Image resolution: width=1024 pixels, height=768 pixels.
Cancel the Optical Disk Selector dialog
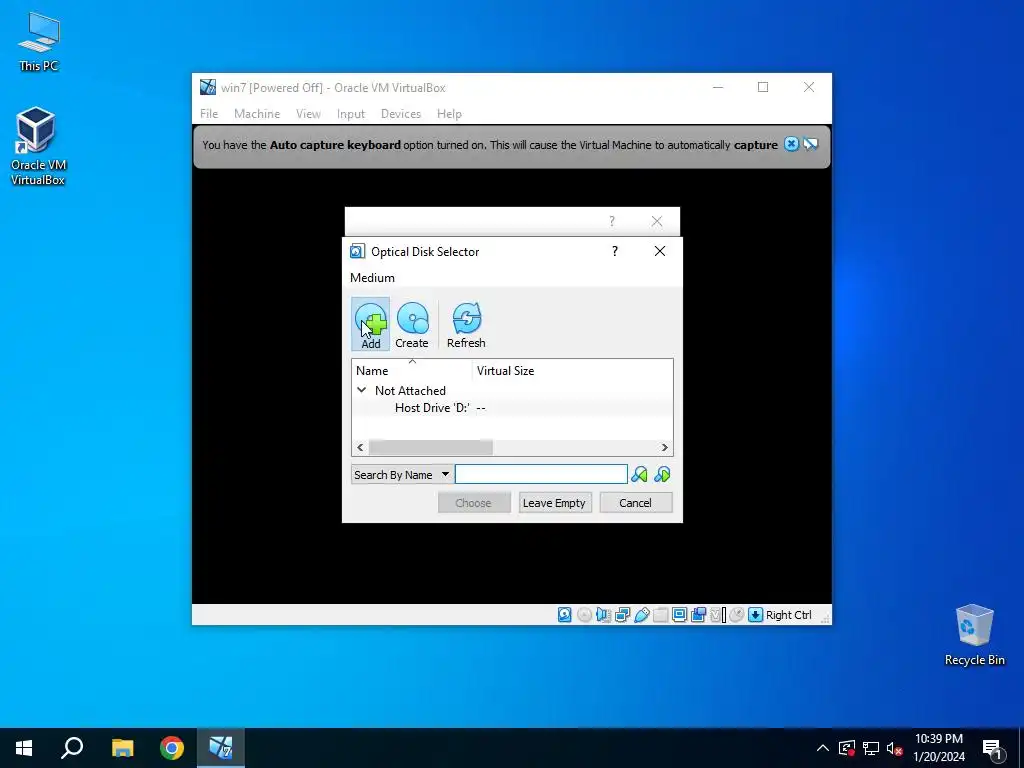pos(635,503)
